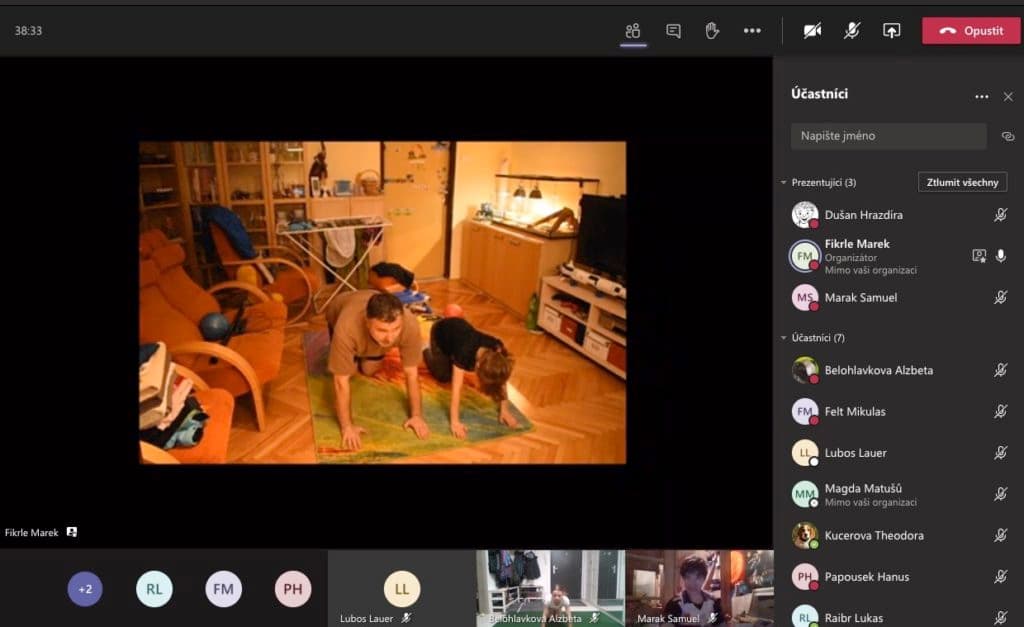1024x627 pixels.
Task: Copy meeting link icon beside name field
Action: click(1008, 137)
